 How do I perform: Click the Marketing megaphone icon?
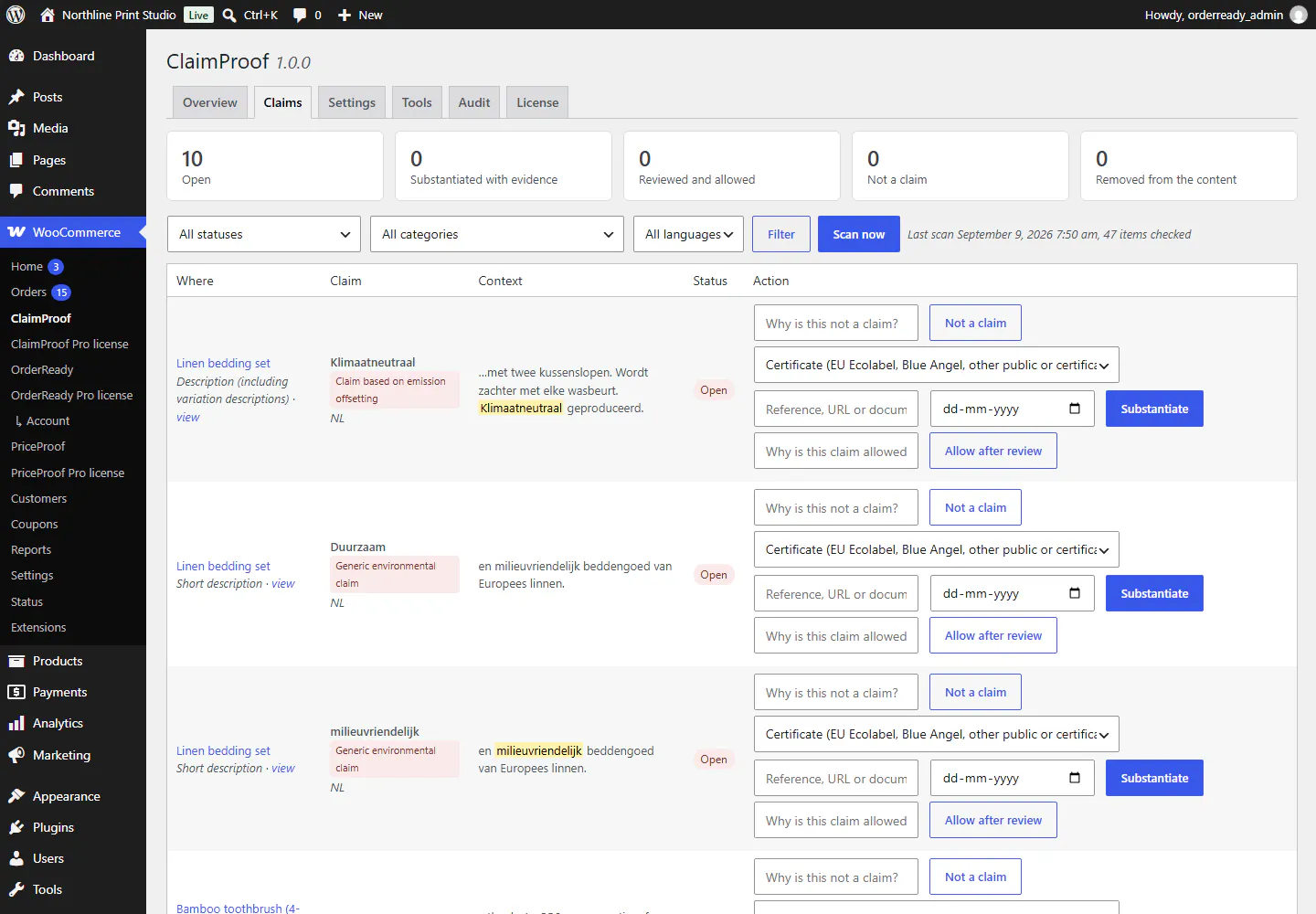click(16, 755)
